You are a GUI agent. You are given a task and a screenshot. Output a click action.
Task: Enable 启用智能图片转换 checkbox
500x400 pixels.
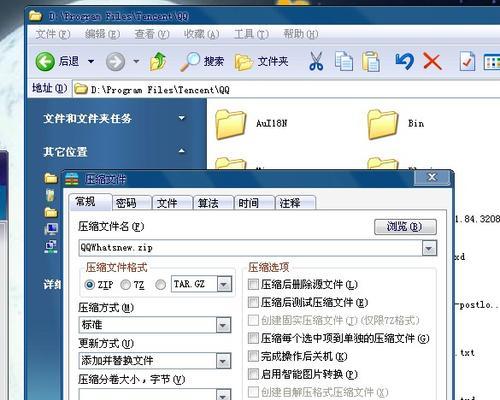point(253,374)
